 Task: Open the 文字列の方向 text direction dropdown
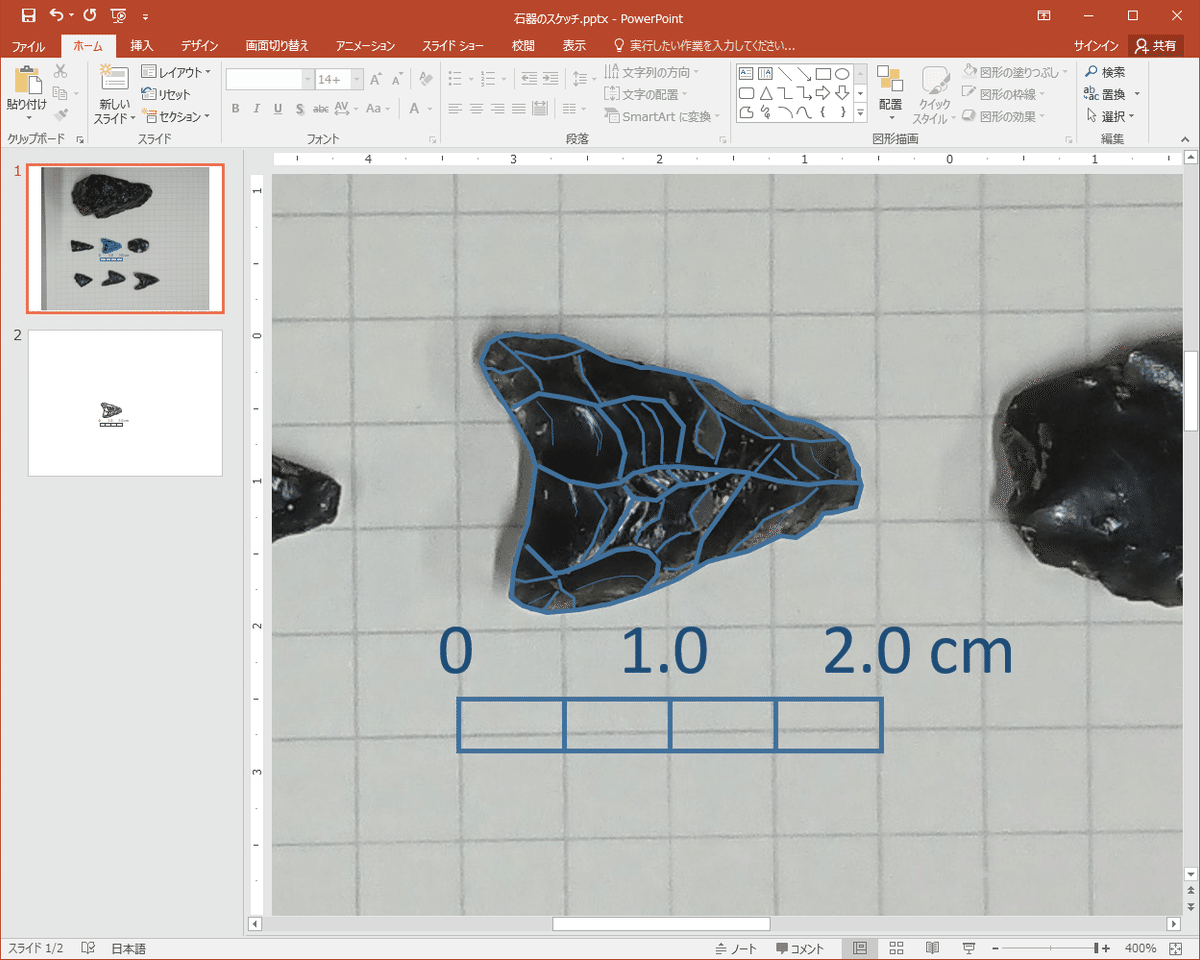coord(652,72)
